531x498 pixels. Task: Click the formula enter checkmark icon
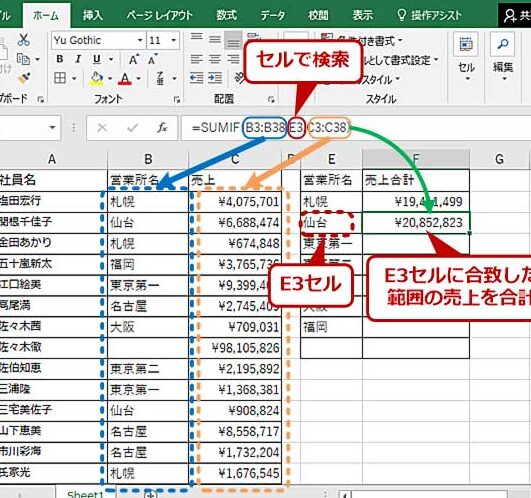point(132,128)
